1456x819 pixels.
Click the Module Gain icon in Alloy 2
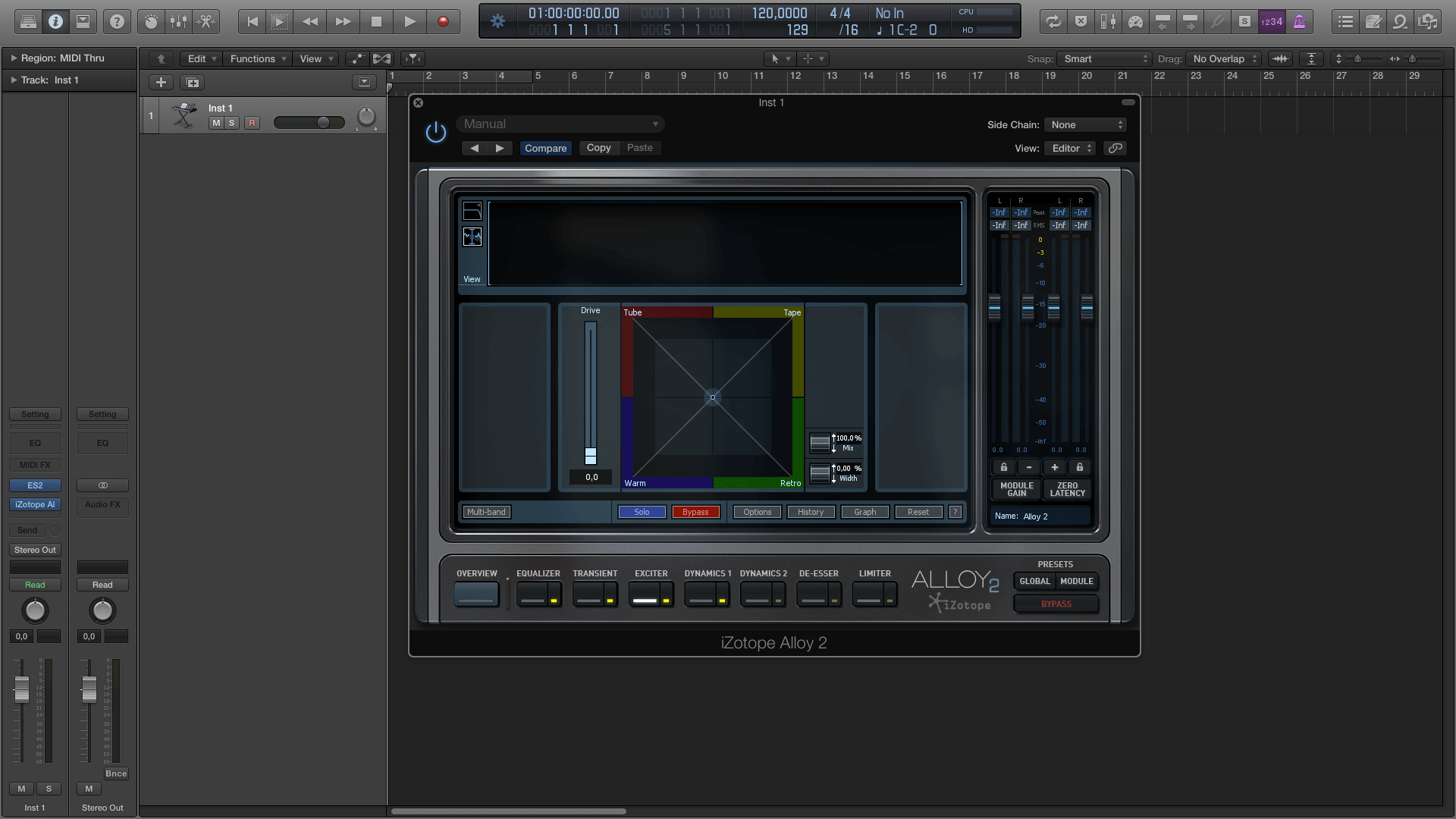point(1017,489)
